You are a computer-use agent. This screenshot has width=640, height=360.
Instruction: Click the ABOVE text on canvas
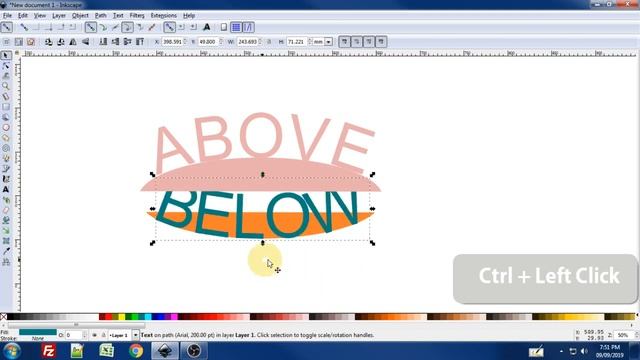click(x=265, y=141)
